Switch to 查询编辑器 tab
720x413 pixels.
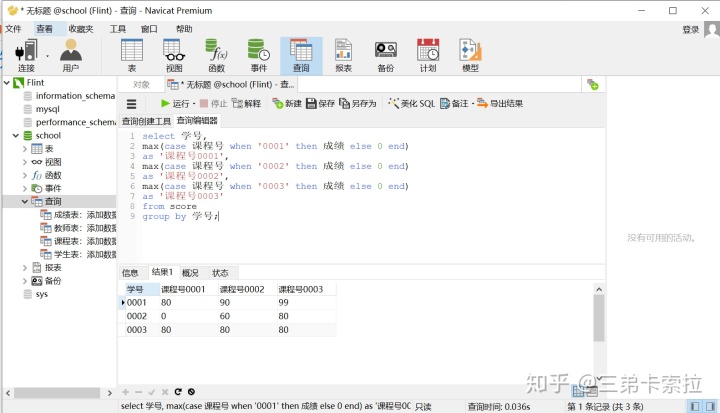(x=197, y=121)
